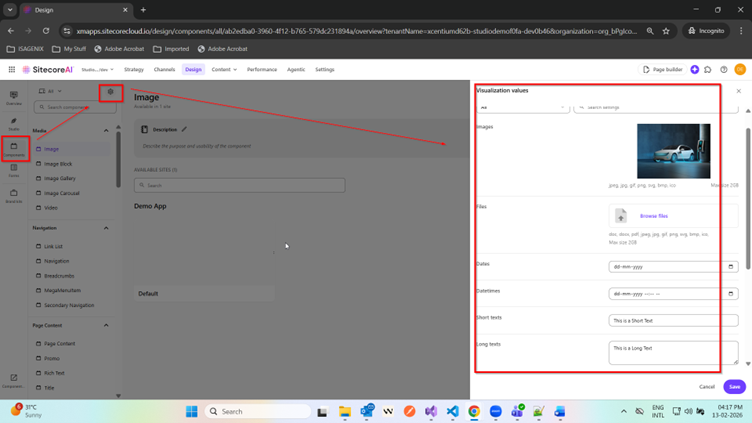The width and height of the screenshot is (752, 423).
Task: Open Forms in the left sidebar
Action: pos(14,170)
